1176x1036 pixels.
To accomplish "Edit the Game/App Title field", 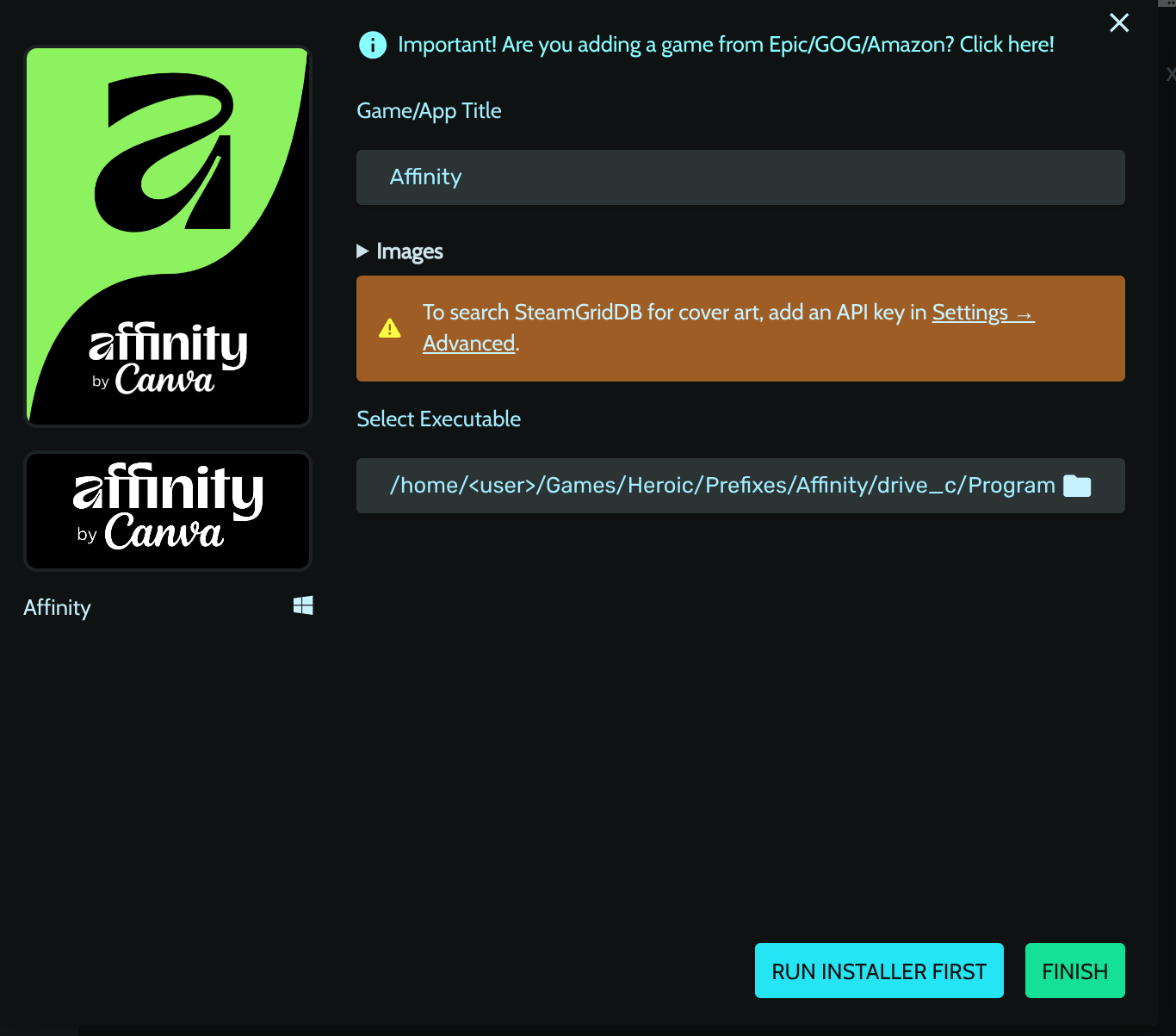I will pyautogui.click(x=740, y=177).
